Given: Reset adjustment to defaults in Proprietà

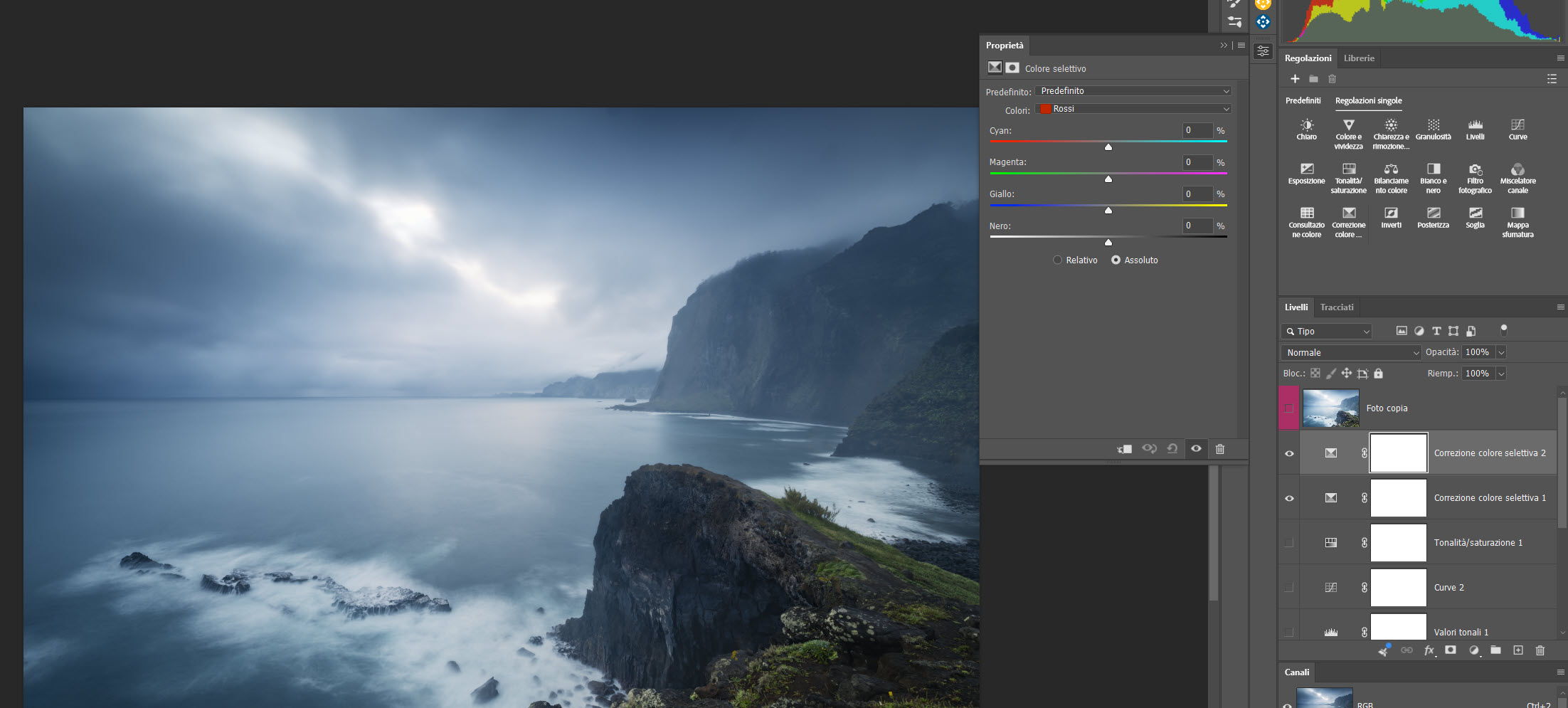Looking at the screenshot, I should tap(1172, 449).
